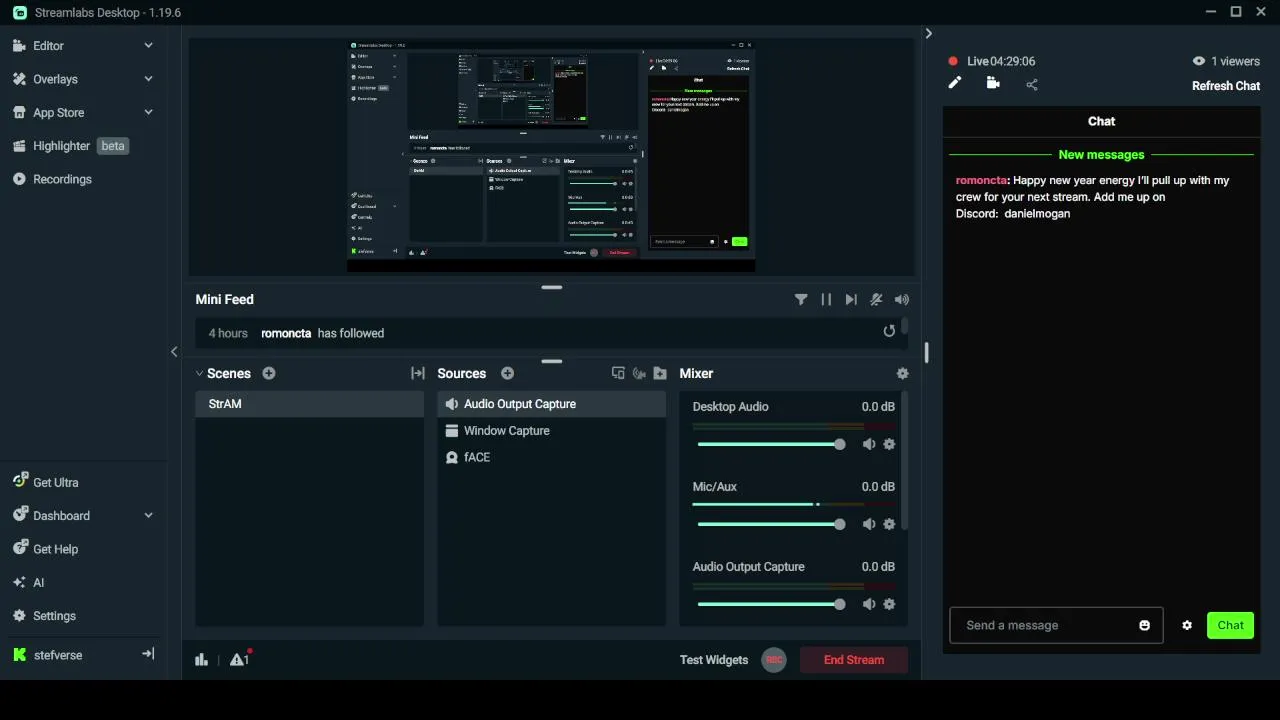Toggle Mini Feed volume speaker icon

[x=902, y=299]
